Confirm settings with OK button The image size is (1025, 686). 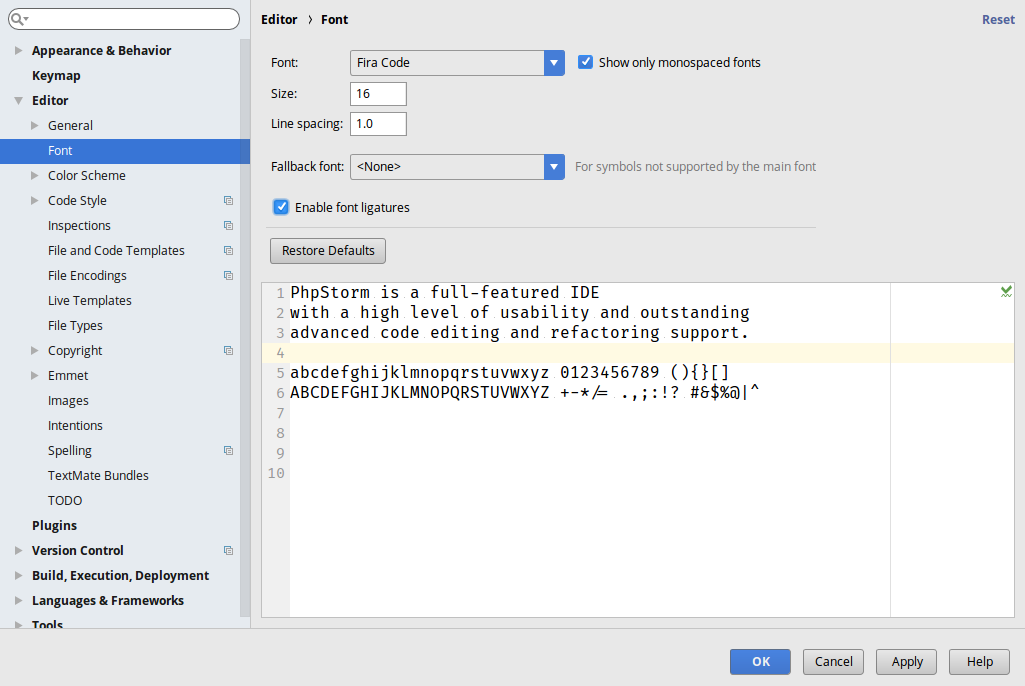(x=760, y=662)
